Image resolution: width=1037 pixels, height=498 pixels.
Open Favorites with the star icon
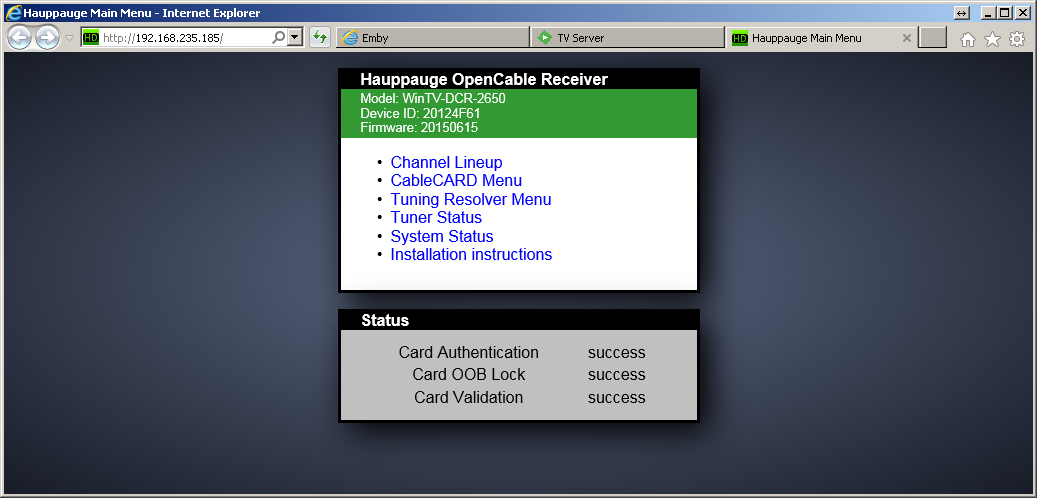coord(992,40)
